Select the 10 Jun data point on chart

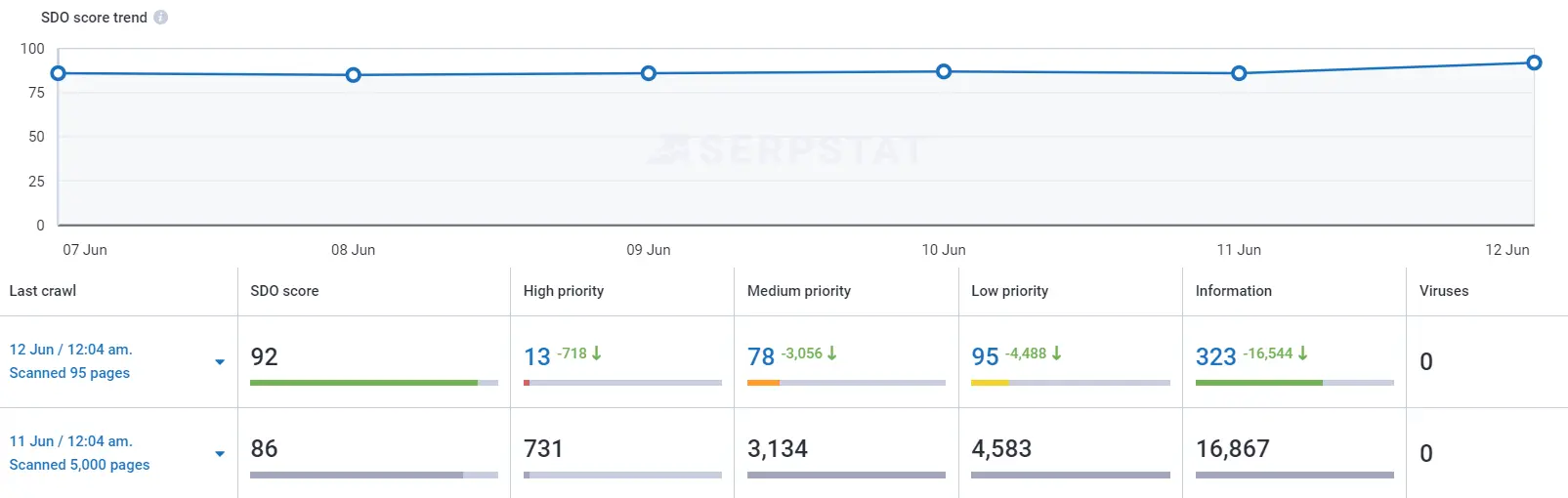944,71
